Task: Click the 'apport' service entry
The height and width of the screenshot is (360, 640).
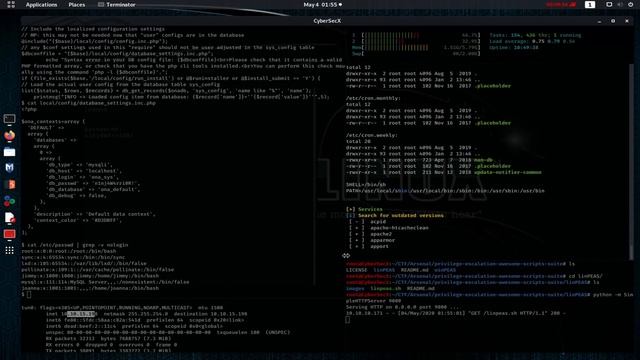Action: point(379,246)
